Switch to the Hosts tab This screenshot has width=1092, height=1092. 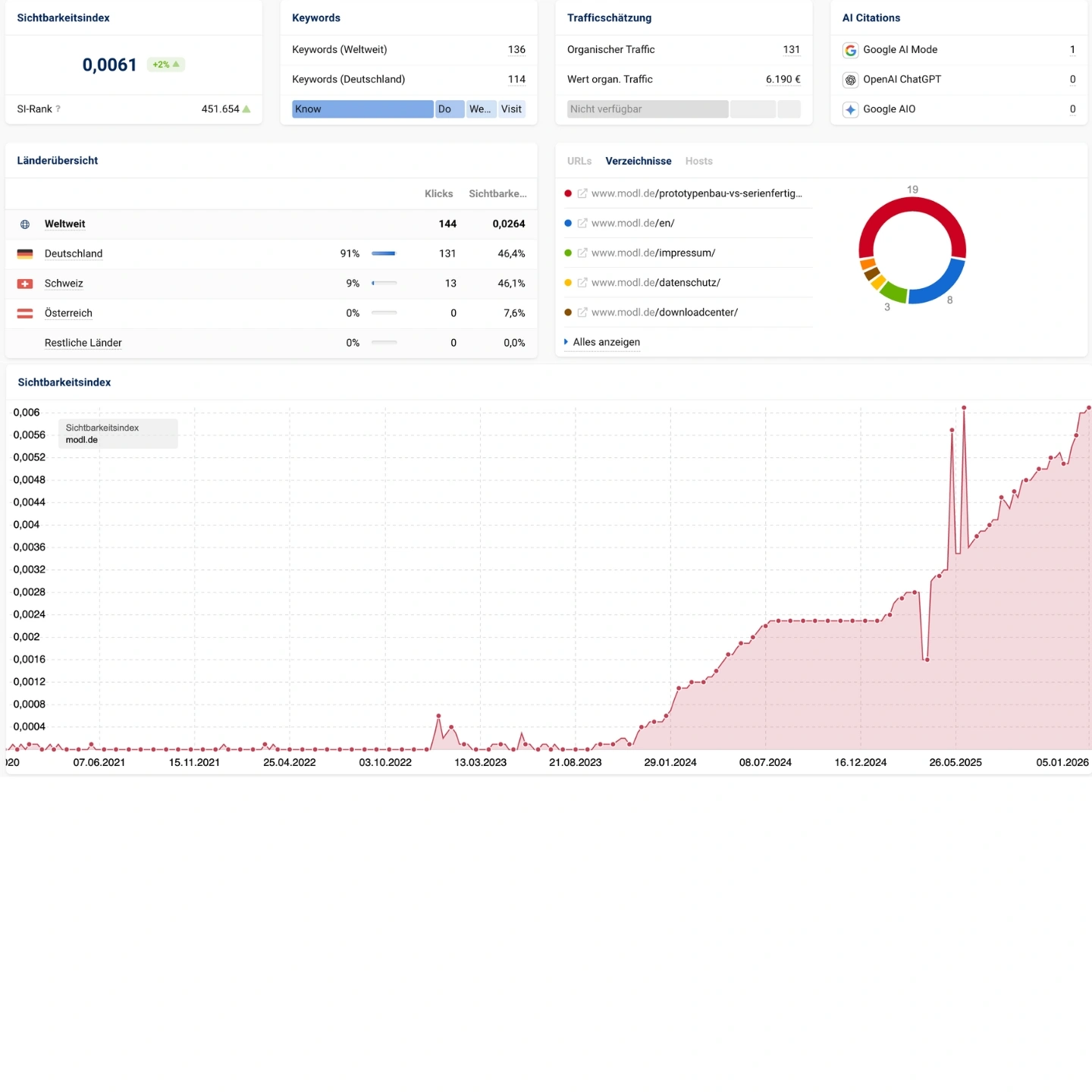tap(698, 161)
